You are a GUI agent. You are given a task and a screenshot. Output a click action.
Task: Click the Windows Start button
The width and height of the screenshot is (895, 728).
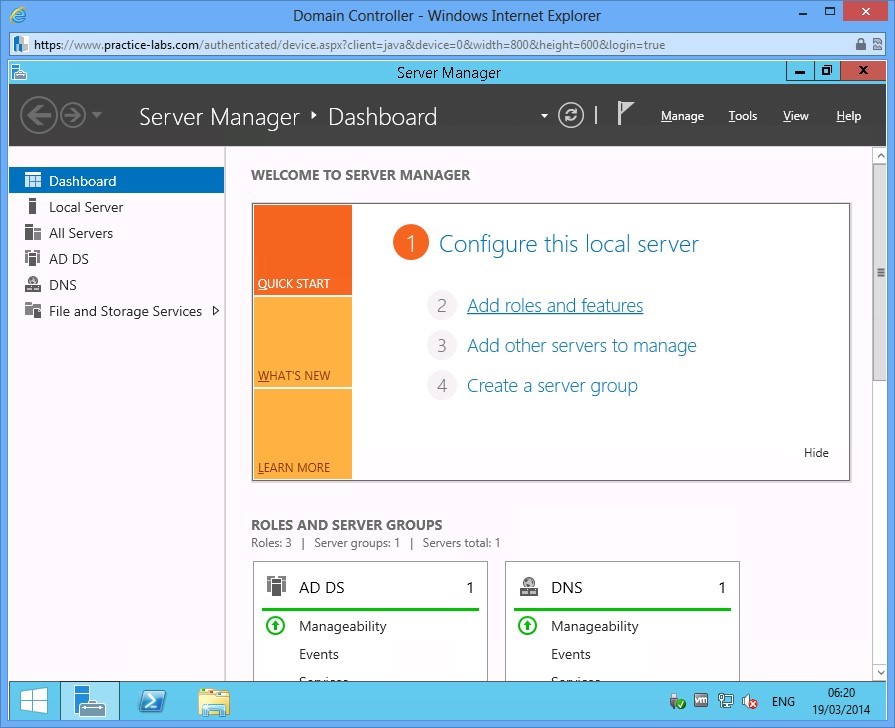[33, 700]
